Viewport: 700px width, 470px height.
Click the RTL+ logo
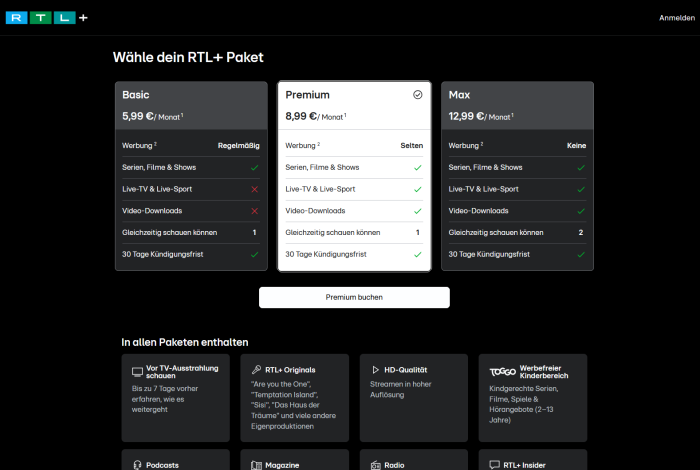[46, 17]
